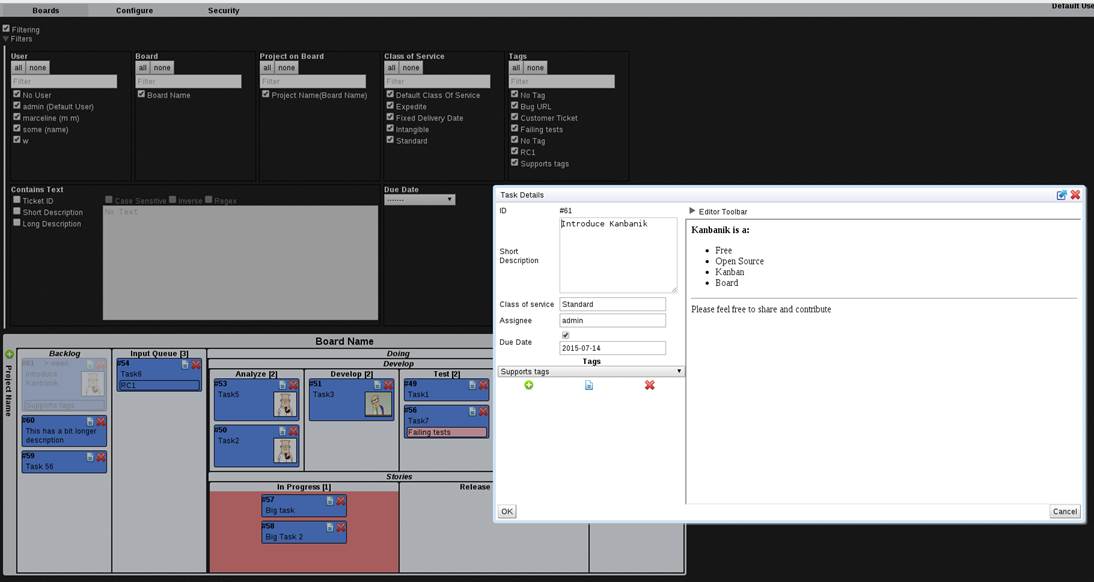The height and width of the screenshot is (582, 1094).
Task: Open the Security tab
Action: pyautogui.click(x=223, y=10)
